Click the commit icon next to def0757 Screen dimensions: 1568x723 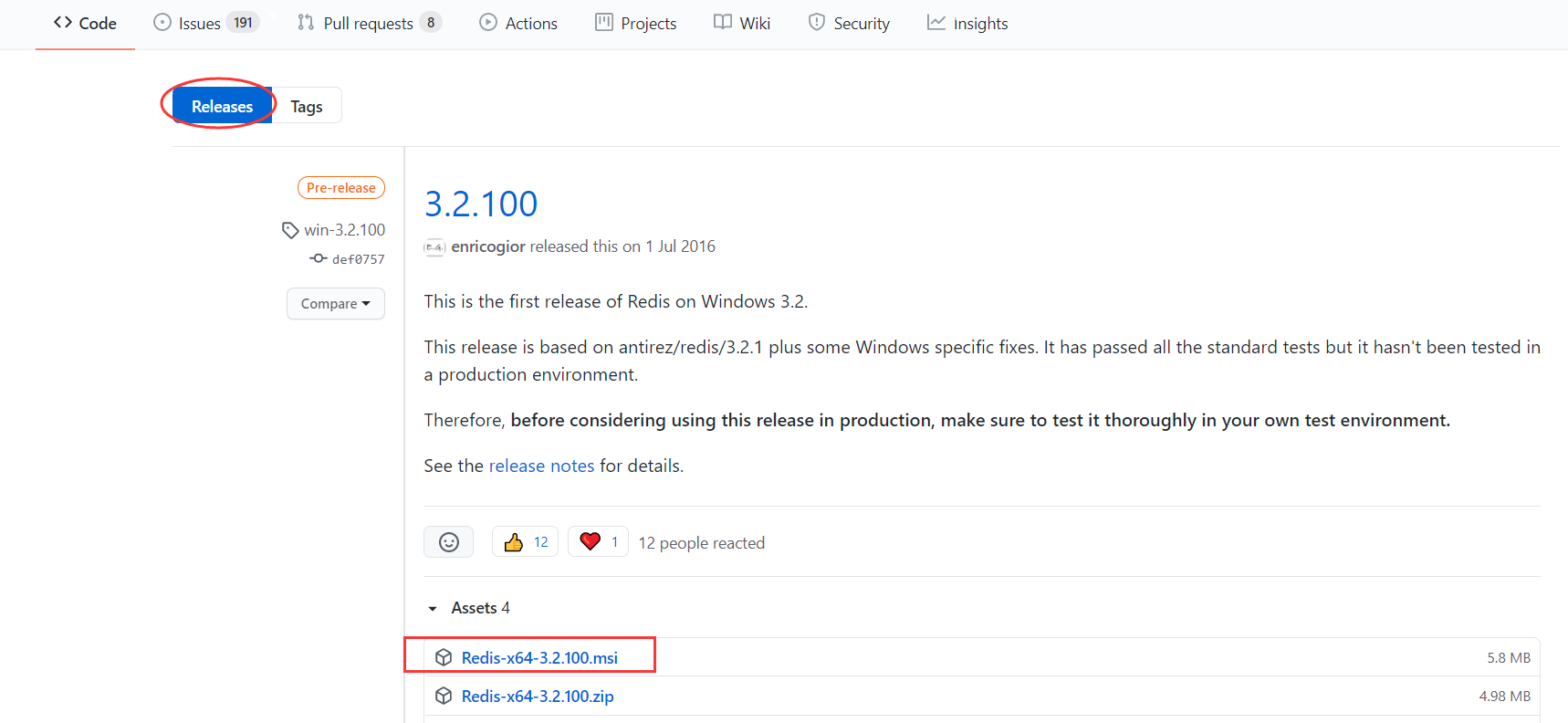tap(319, 258)
